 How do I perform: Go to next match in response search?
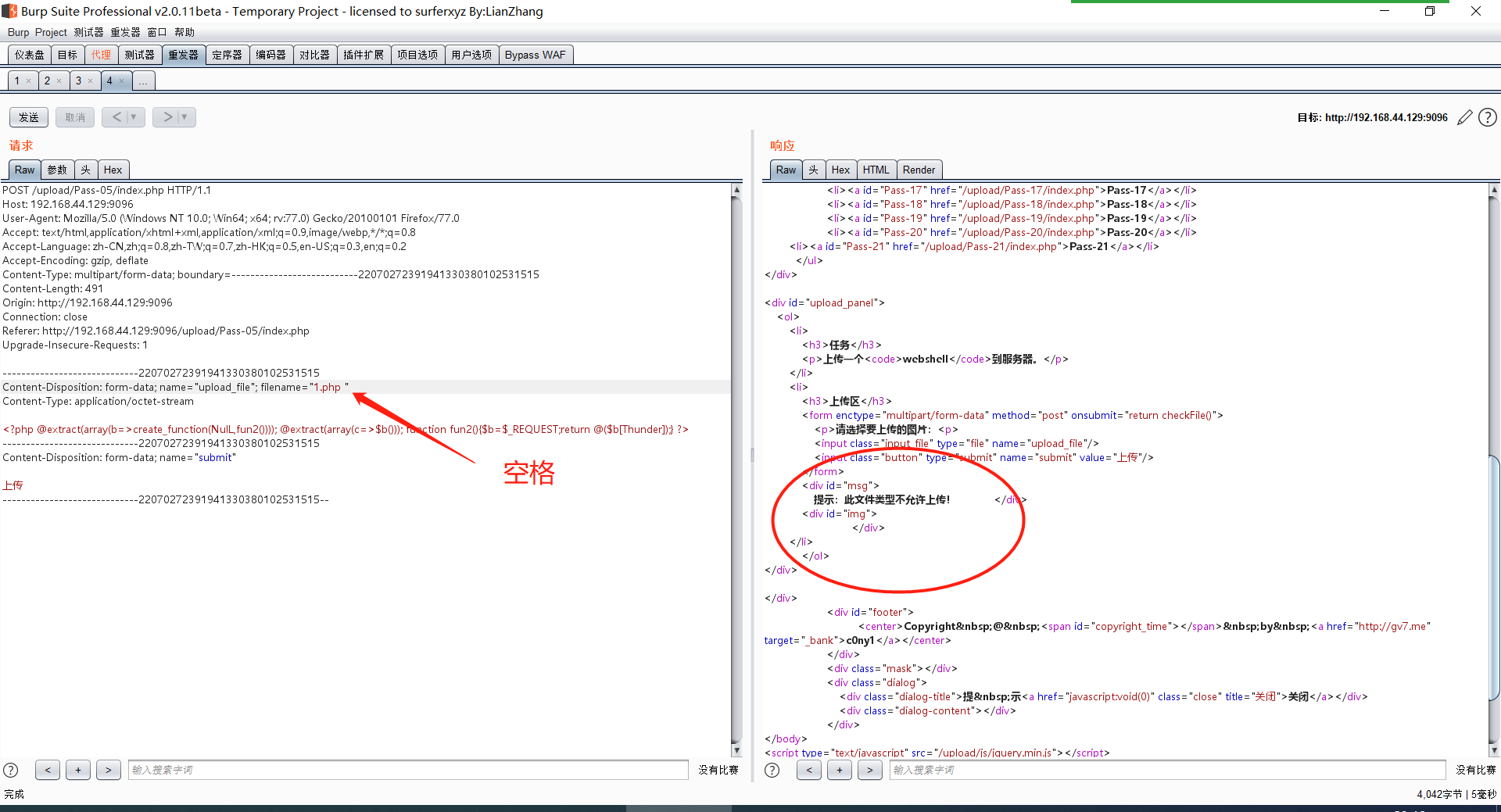pyautogui.click(x=869, y=770)
